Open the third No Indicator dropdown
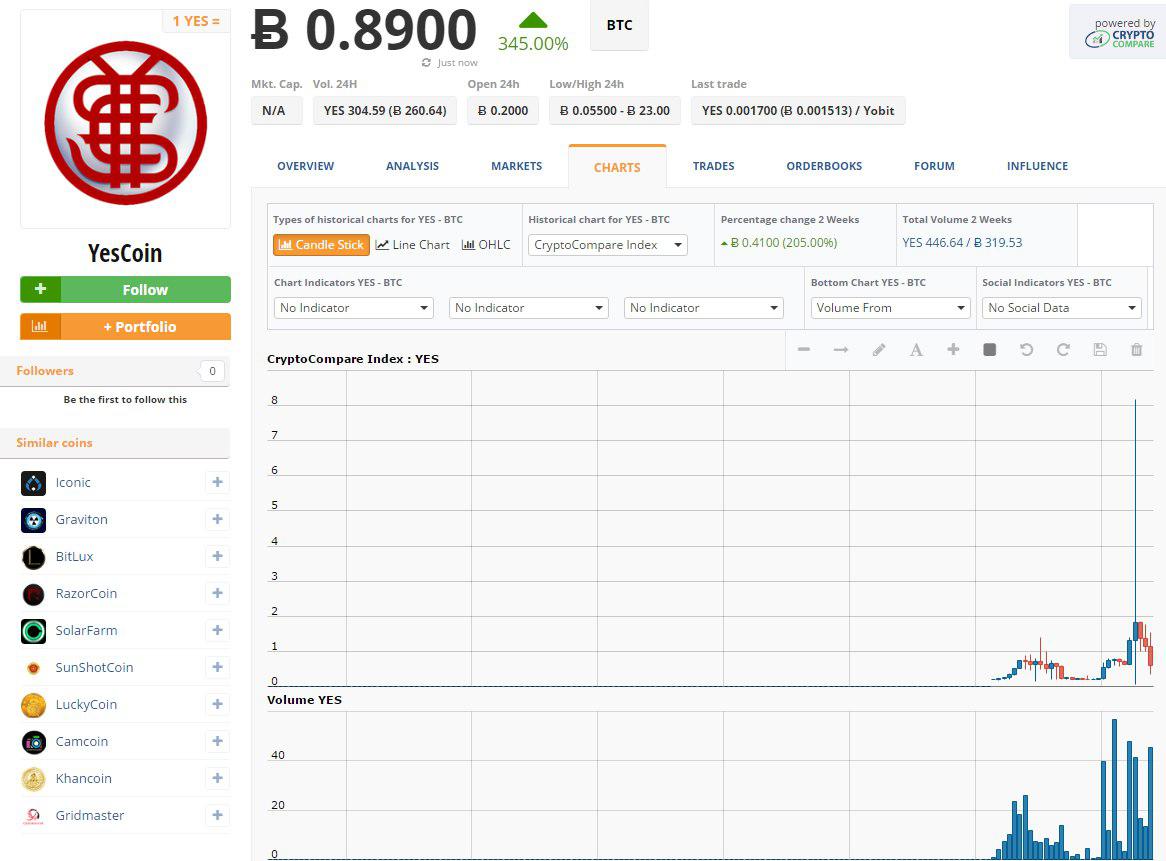This screenshot has width=1166, height=861. tap(703, 308)
